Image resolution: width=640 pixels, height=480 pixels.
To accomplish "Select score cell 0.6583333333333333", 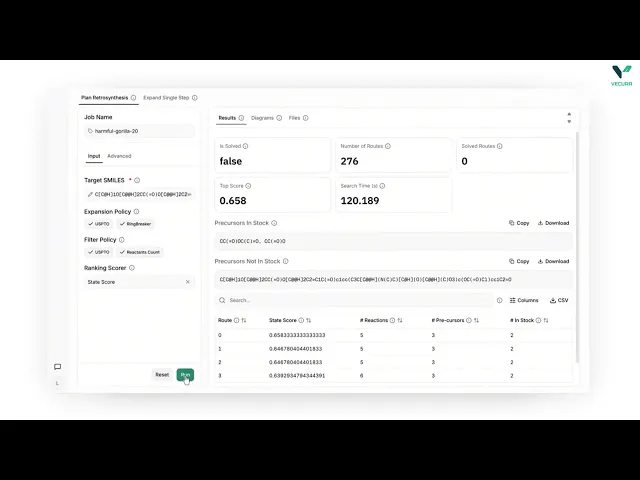I will [297, 335].
